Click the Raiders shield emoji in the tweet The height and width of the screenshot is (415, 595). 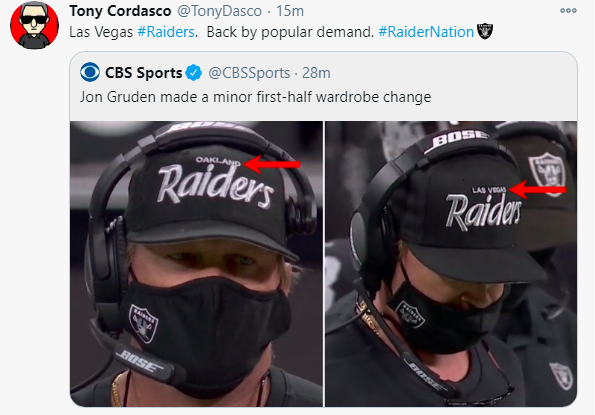point(485,31)
